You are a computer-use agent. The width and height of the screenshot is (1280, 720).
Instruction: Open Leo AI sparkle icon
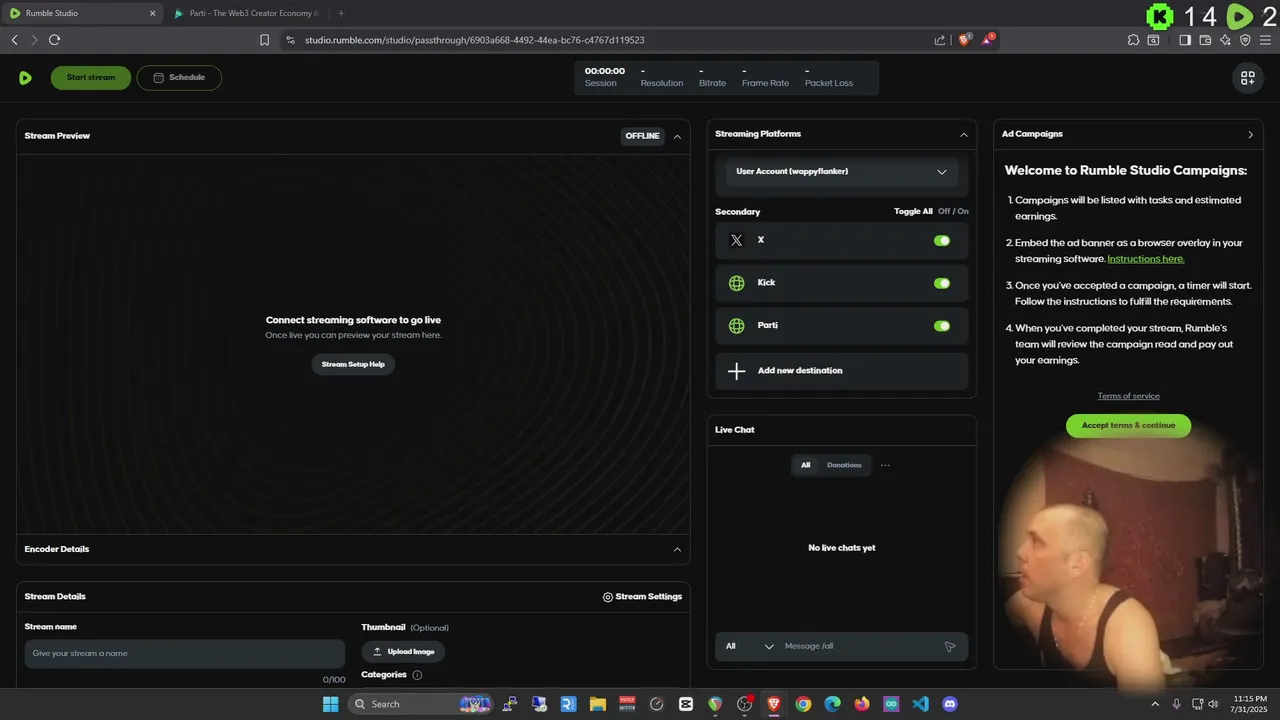[1225, 40]
